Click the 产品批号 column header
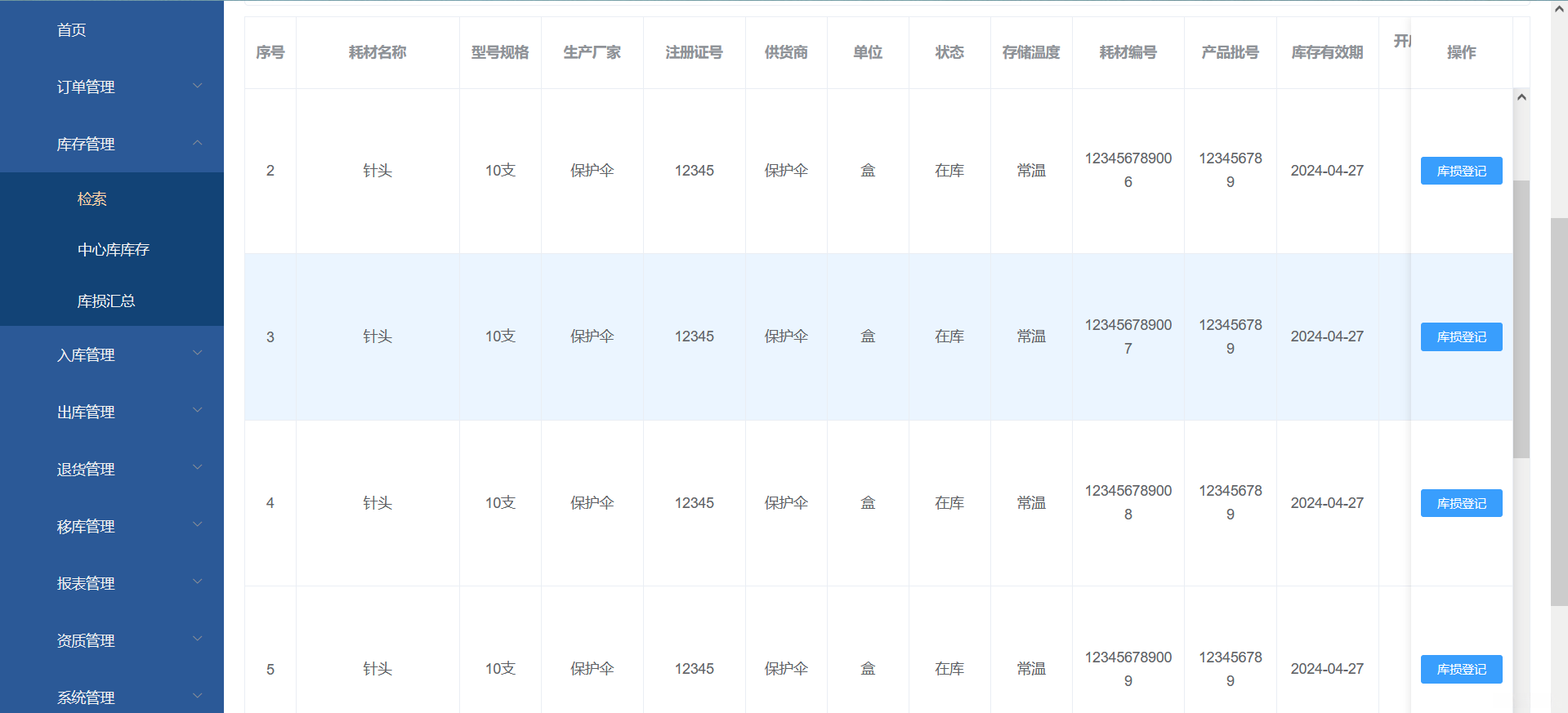Image resolution: width=1568 pixels, height=713 pixels. [1231, 52]
